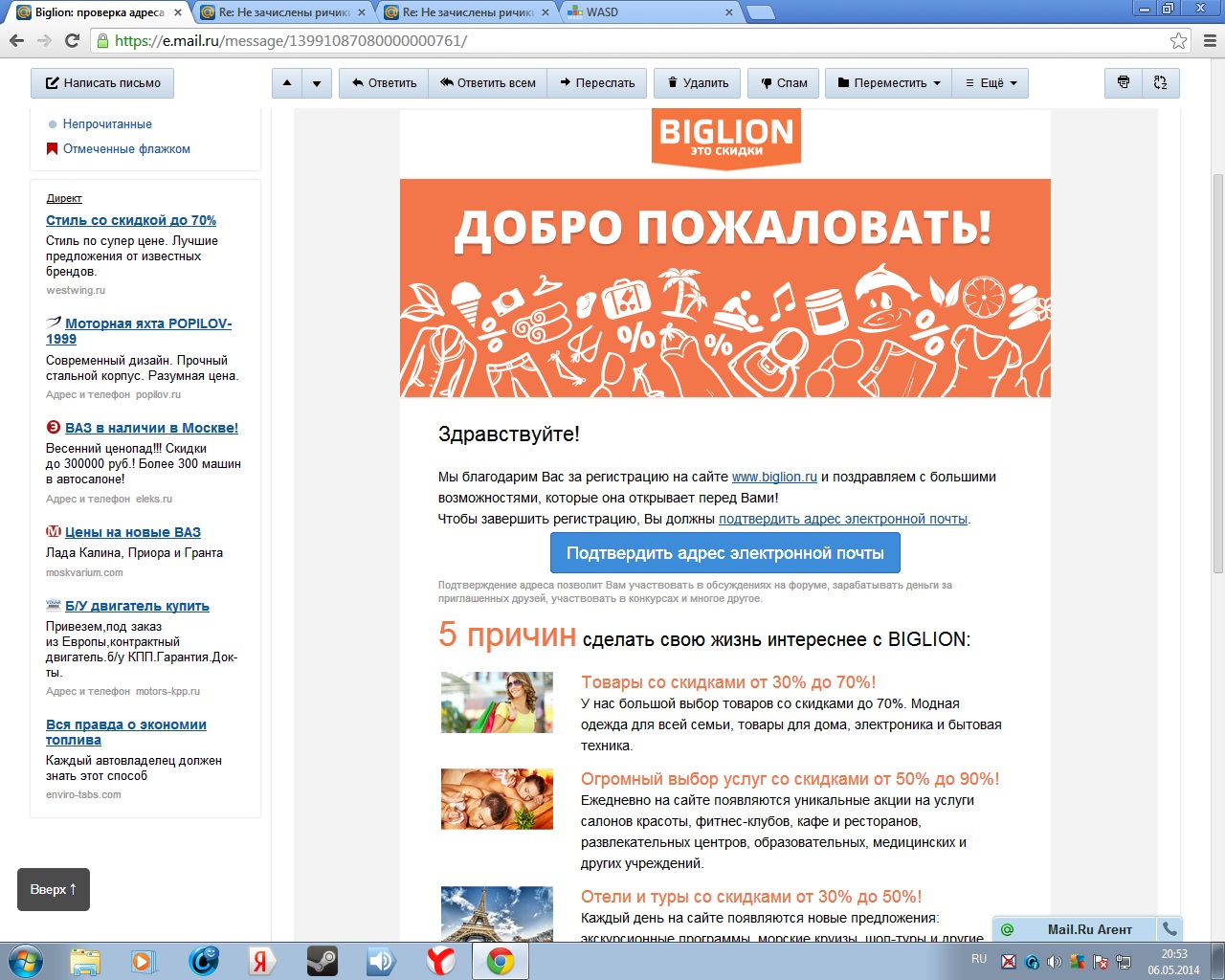Click the shopping woman thumbnail
This screenshot has width=1225, height=980.
click(x=497, y=702)
